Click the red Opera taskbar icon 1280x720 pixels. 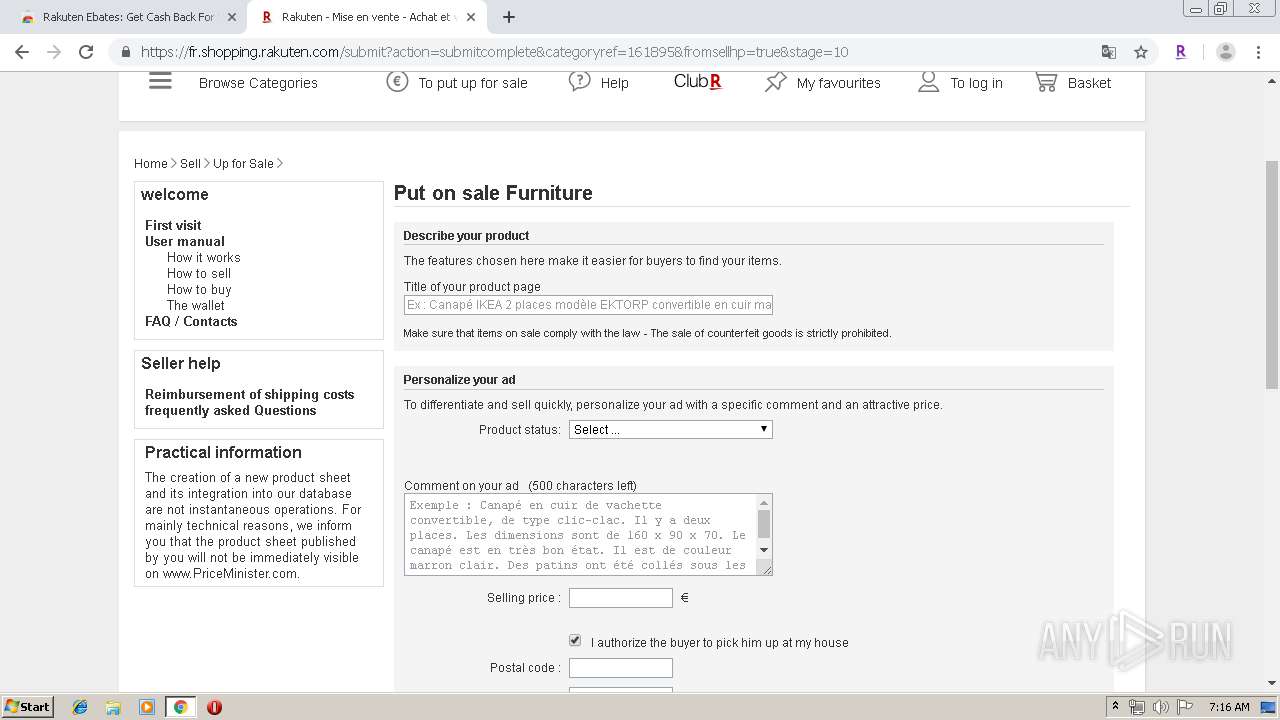click(x=214, y=707)
